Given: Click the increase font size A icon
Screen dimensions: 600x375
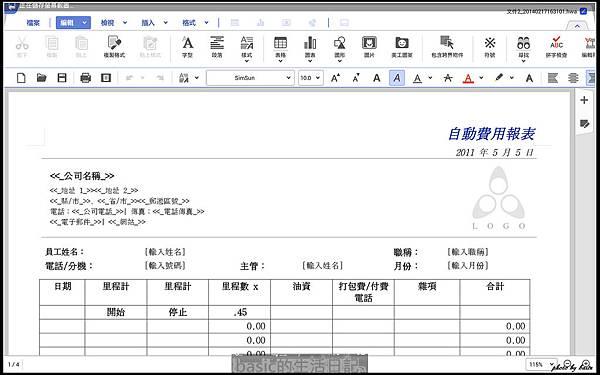Looking at the screenshot, I should (336, 78).
